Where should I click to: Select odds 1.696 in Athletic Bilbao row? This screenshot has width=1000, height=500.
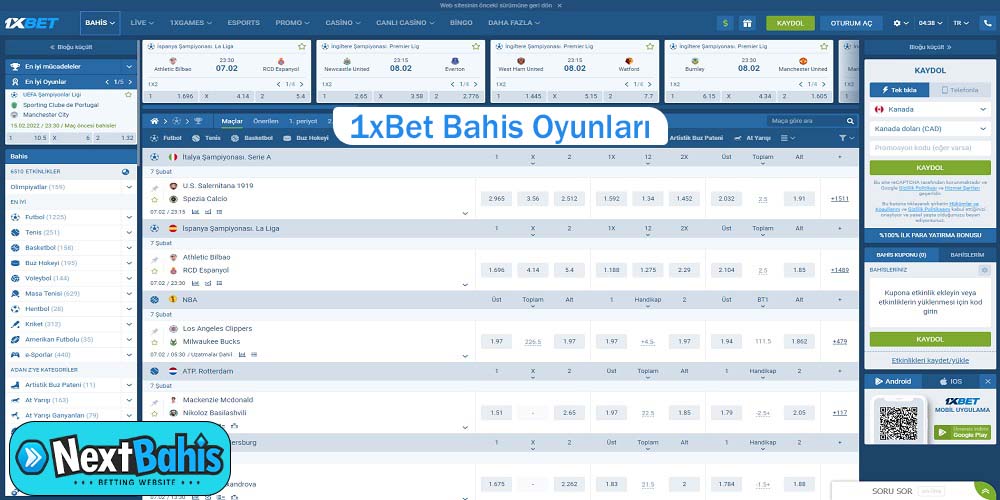click(x=496, y=270)
